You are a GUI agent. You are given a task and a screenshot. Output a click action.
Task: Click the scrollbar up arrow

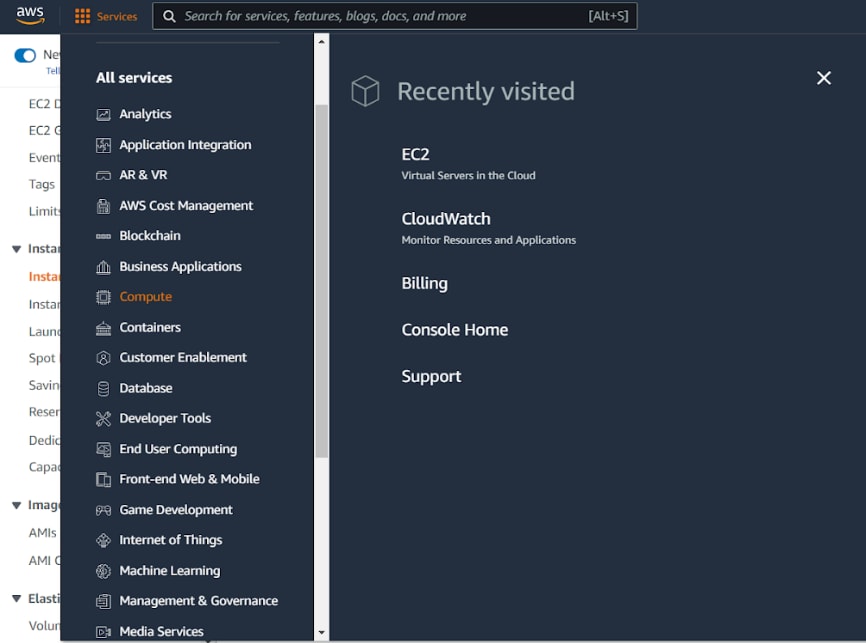pyautogui.click(x=321, y=42)
